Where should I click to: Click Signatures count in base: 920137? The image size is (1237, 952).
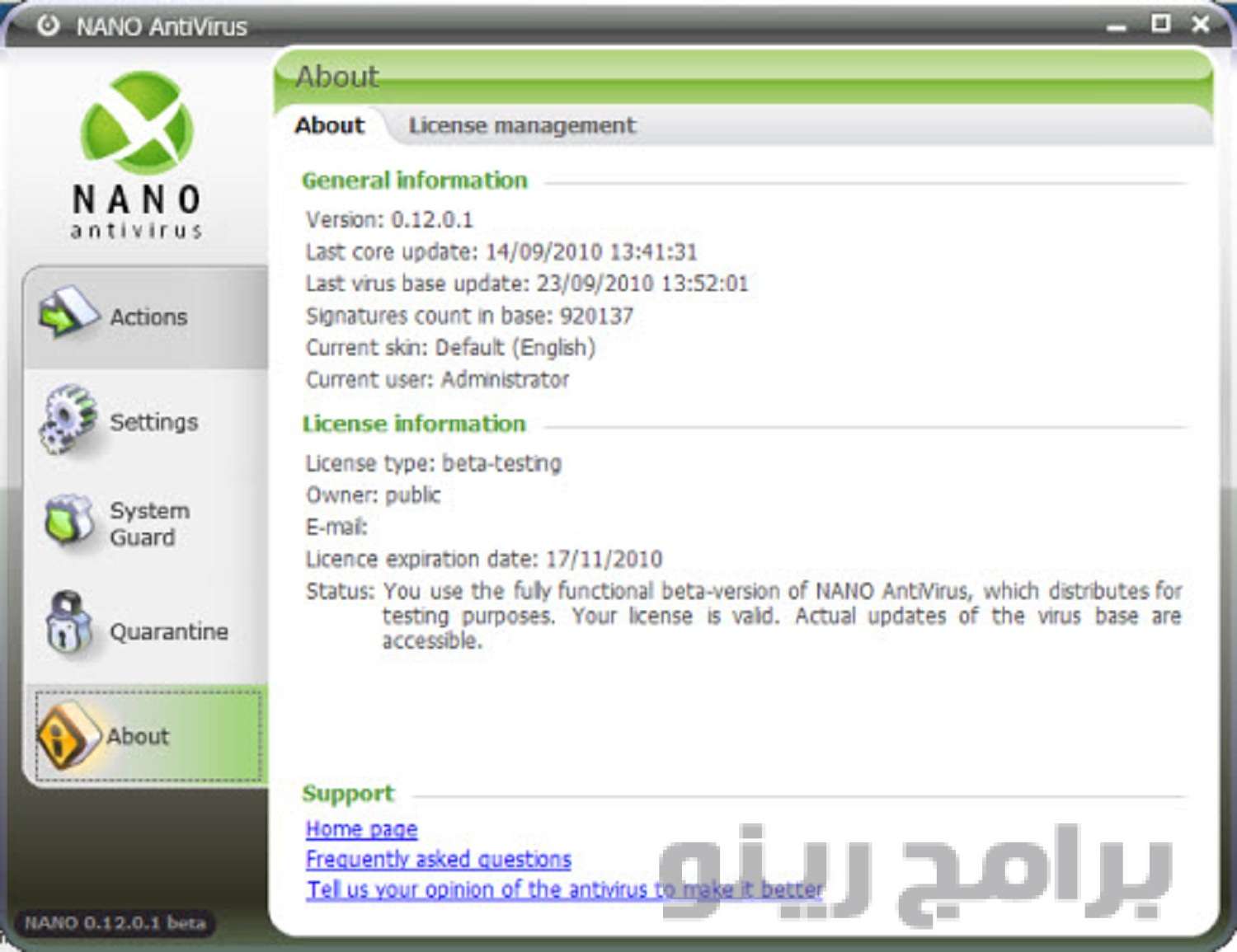tap(469, 316)
